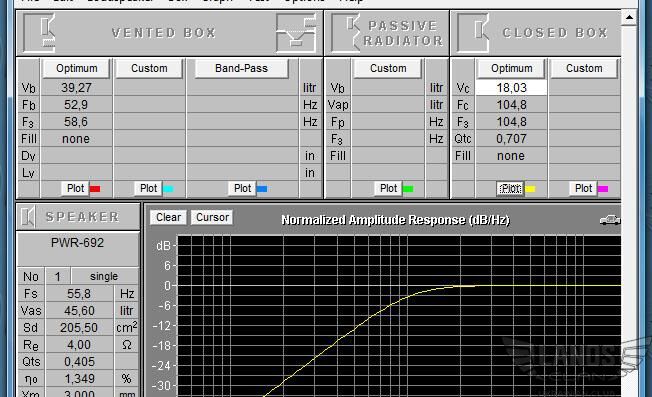
Task: Click the closed box Fill value none
Action: pos(511,156)
